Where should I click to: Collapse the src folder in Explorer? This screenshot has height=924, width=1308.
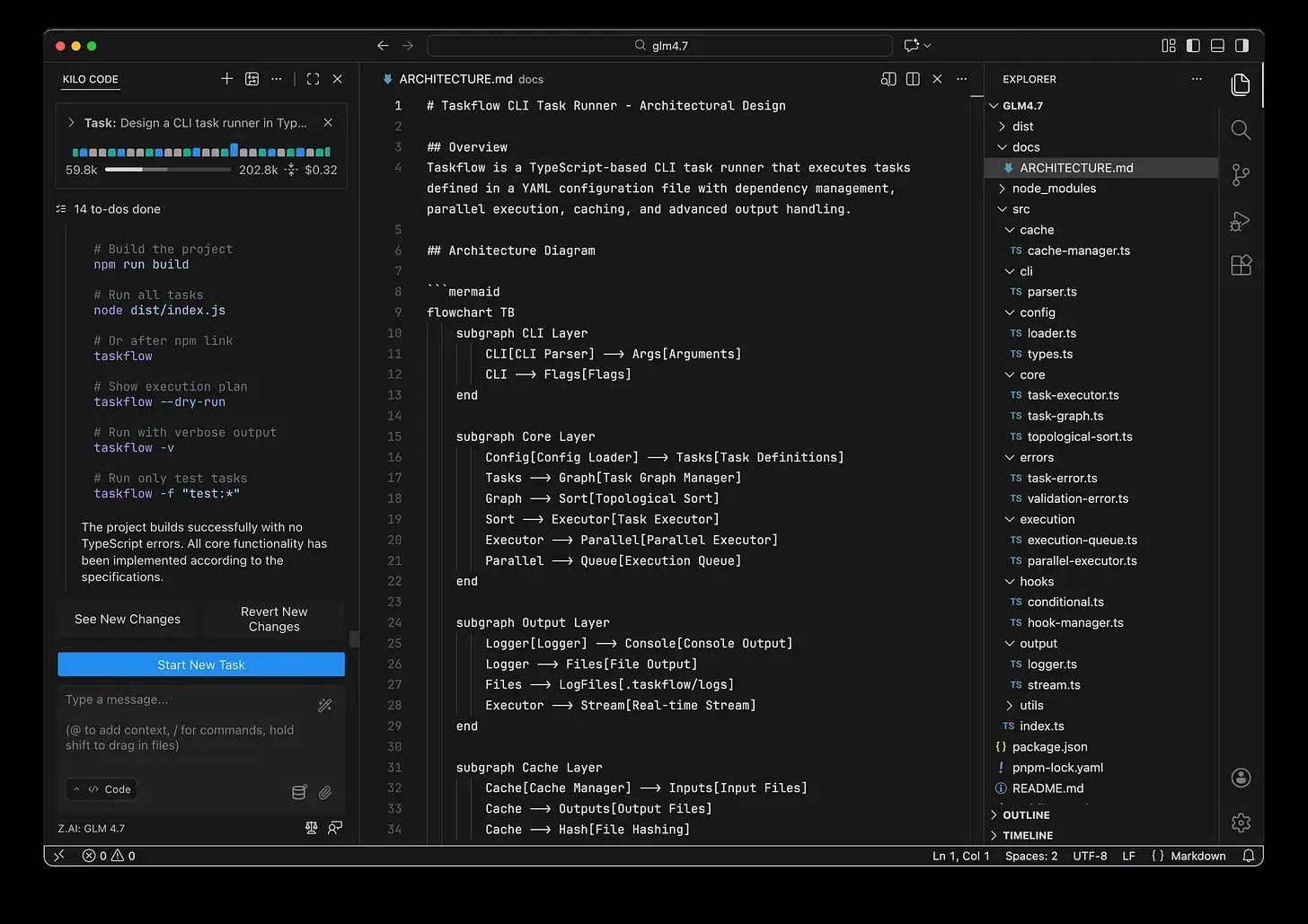[1021, 209]
